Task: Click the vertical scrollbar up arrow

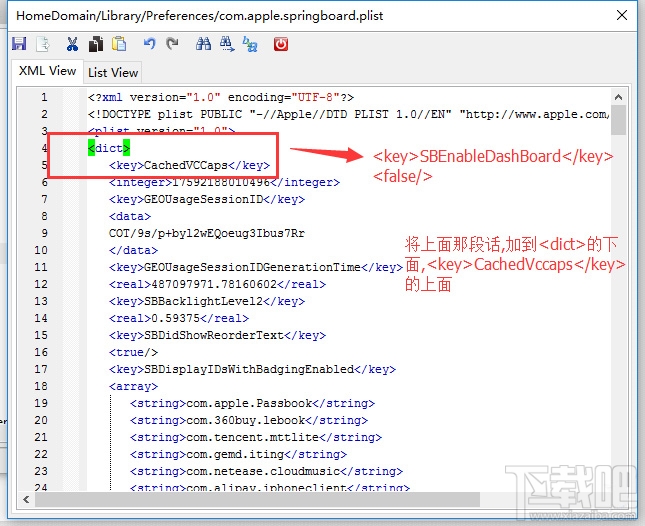Action: pyautogui.click(x=618, y=97)
